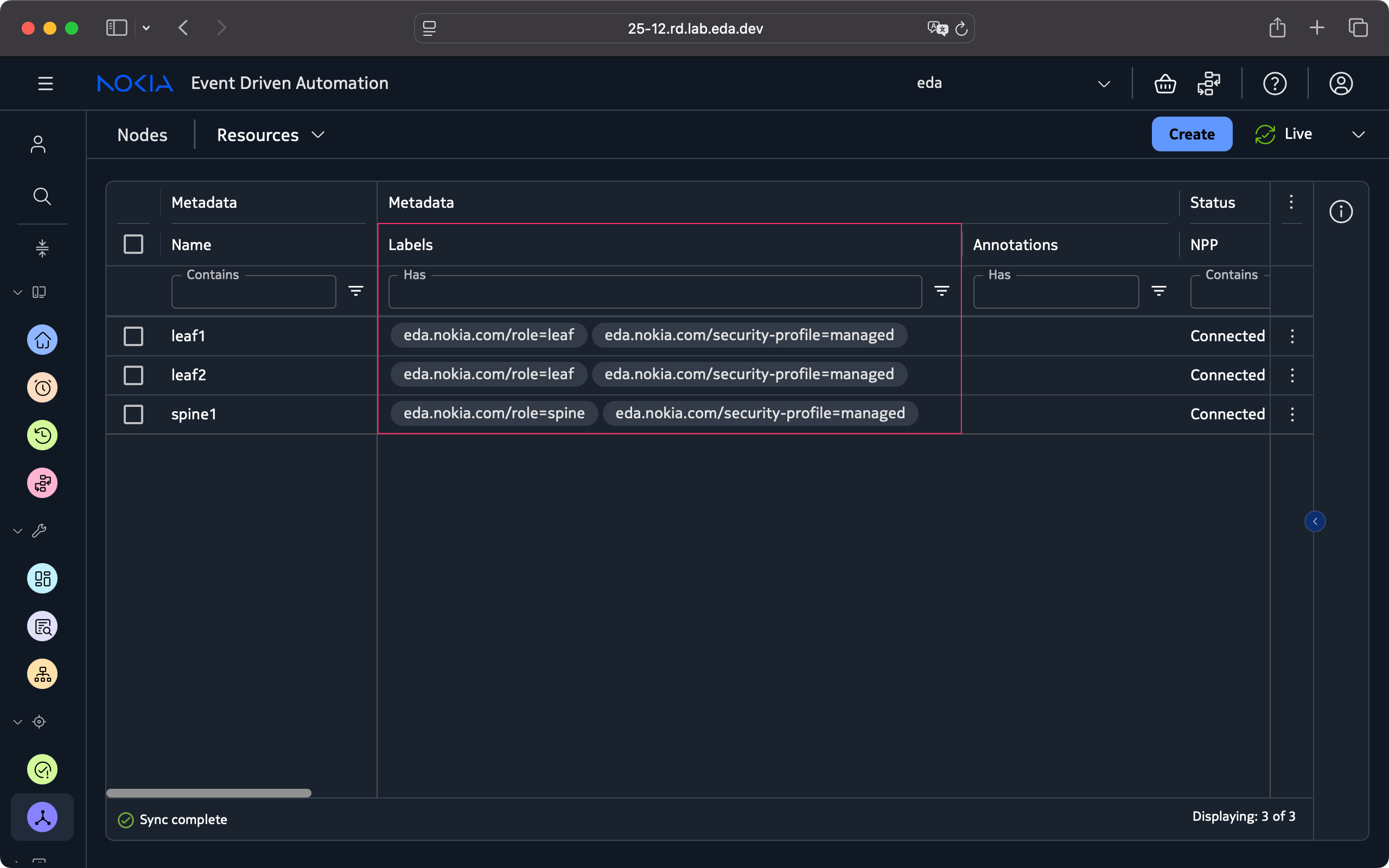Image resolution: width=1389 pixels, height=868 pixels.
Task: Open the alarms clock icon in sidebar
Action: pyautogui.click(x=42, y=387)
